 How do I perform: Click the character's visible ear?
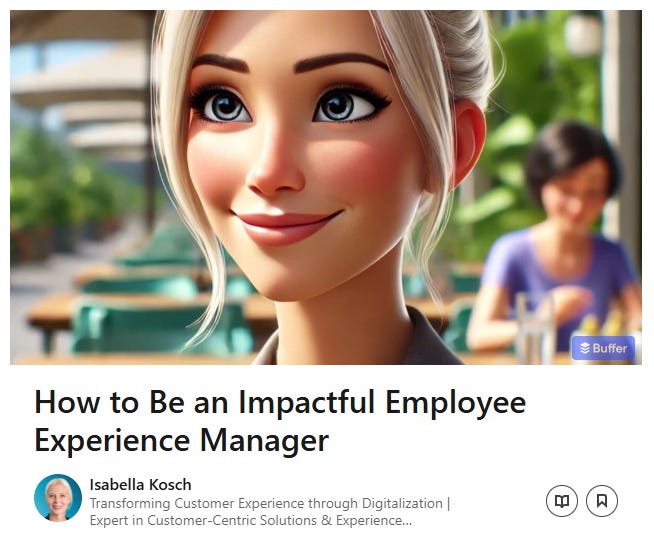click(x=467, y=144)
